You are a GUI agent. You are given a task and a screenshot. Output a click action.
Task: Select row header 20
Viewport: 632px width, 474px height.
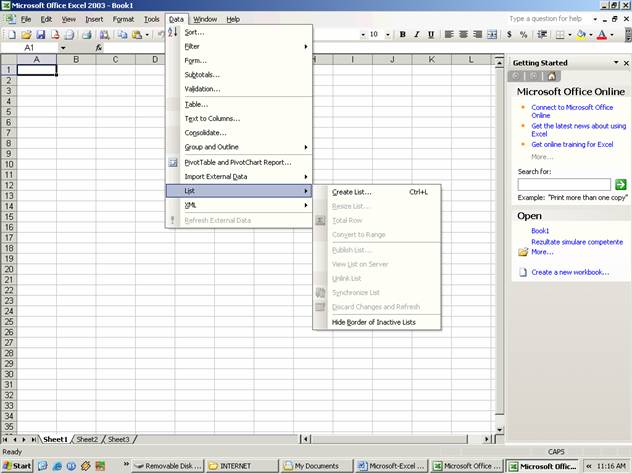[8, 269]
